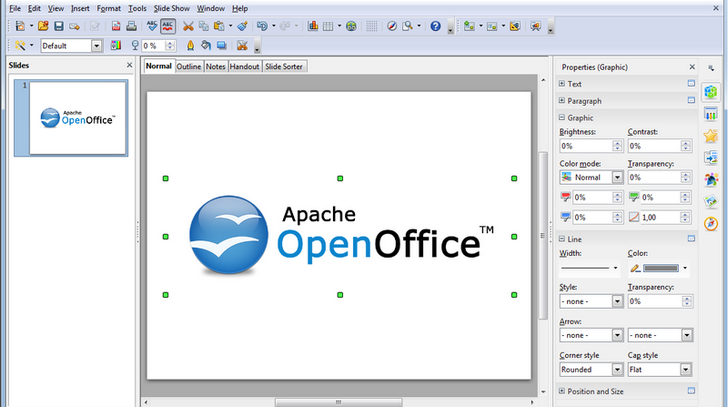This screenshot has width=728, height=407.
Task: Switch to the Handout tab
Action: click(x=244, y=66)
